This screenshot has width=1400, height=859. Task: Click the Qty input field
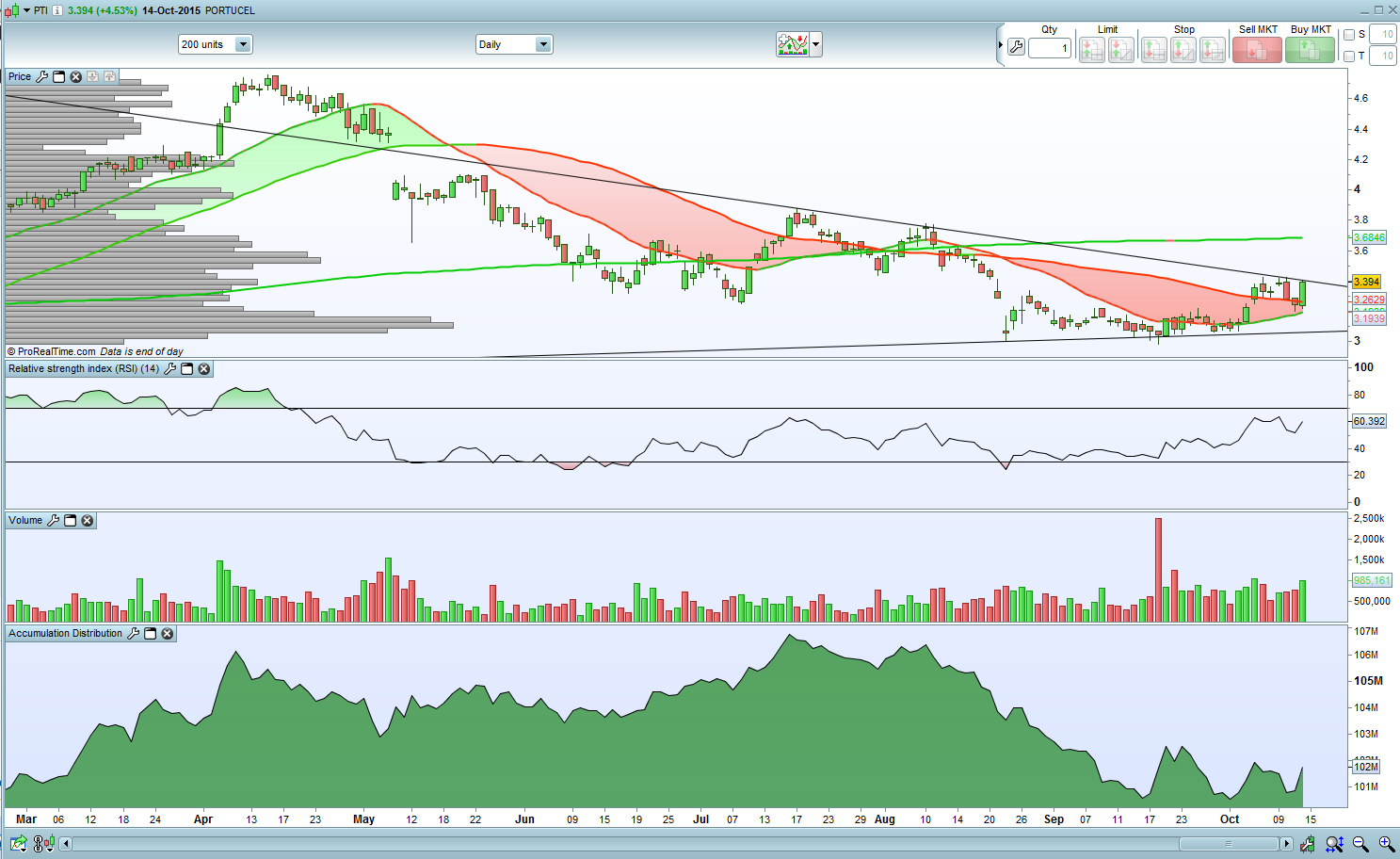pyautogui.click(x=1050, y=48)
